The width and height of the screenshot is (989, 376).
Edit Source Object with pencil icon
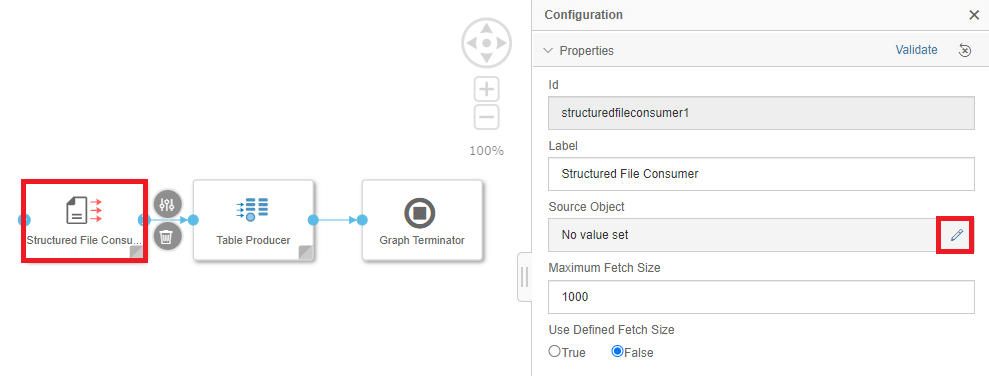(x=957, y=235)
